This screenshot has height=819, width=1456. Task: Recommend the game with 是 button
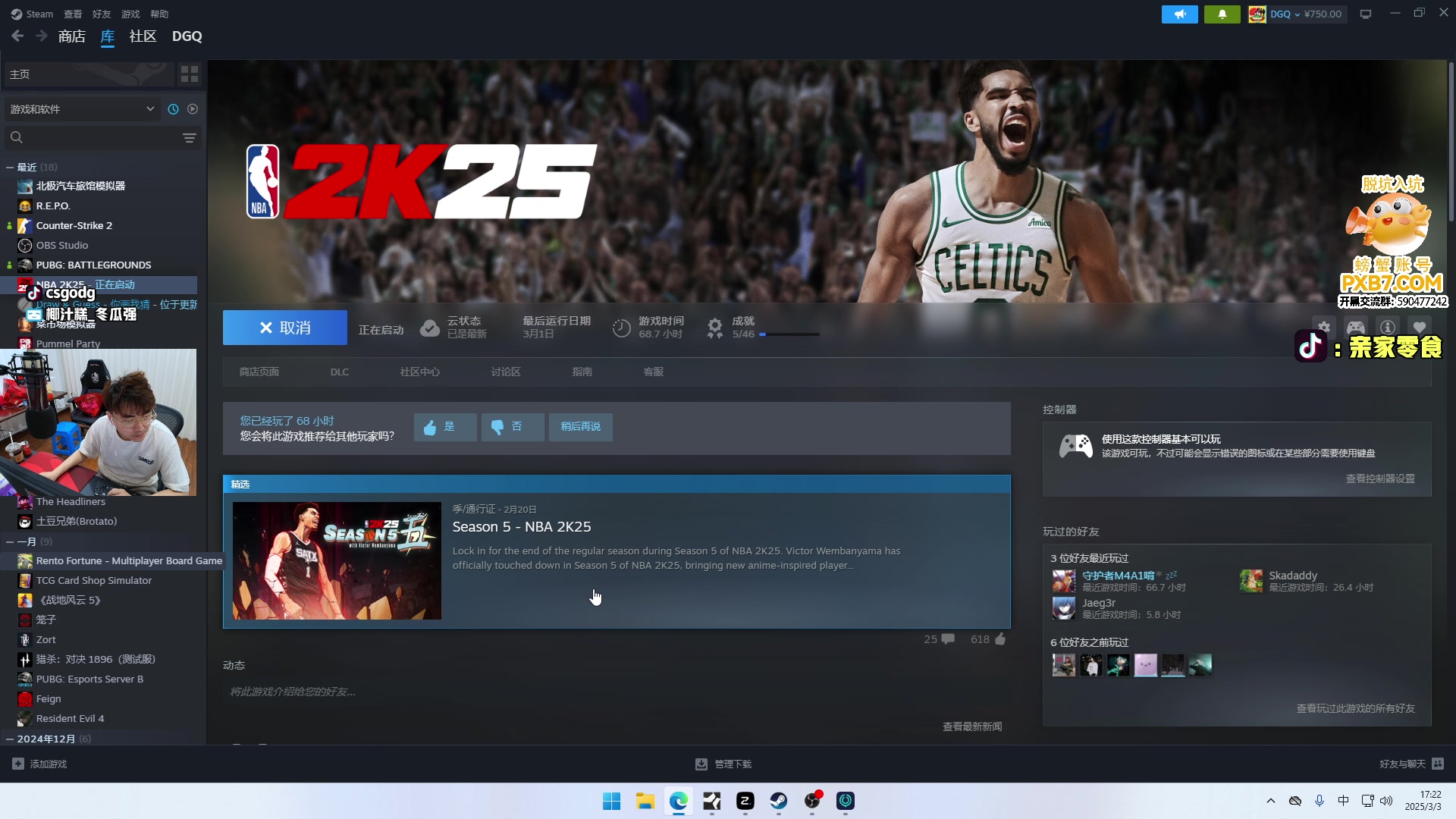tap(445, 427)
